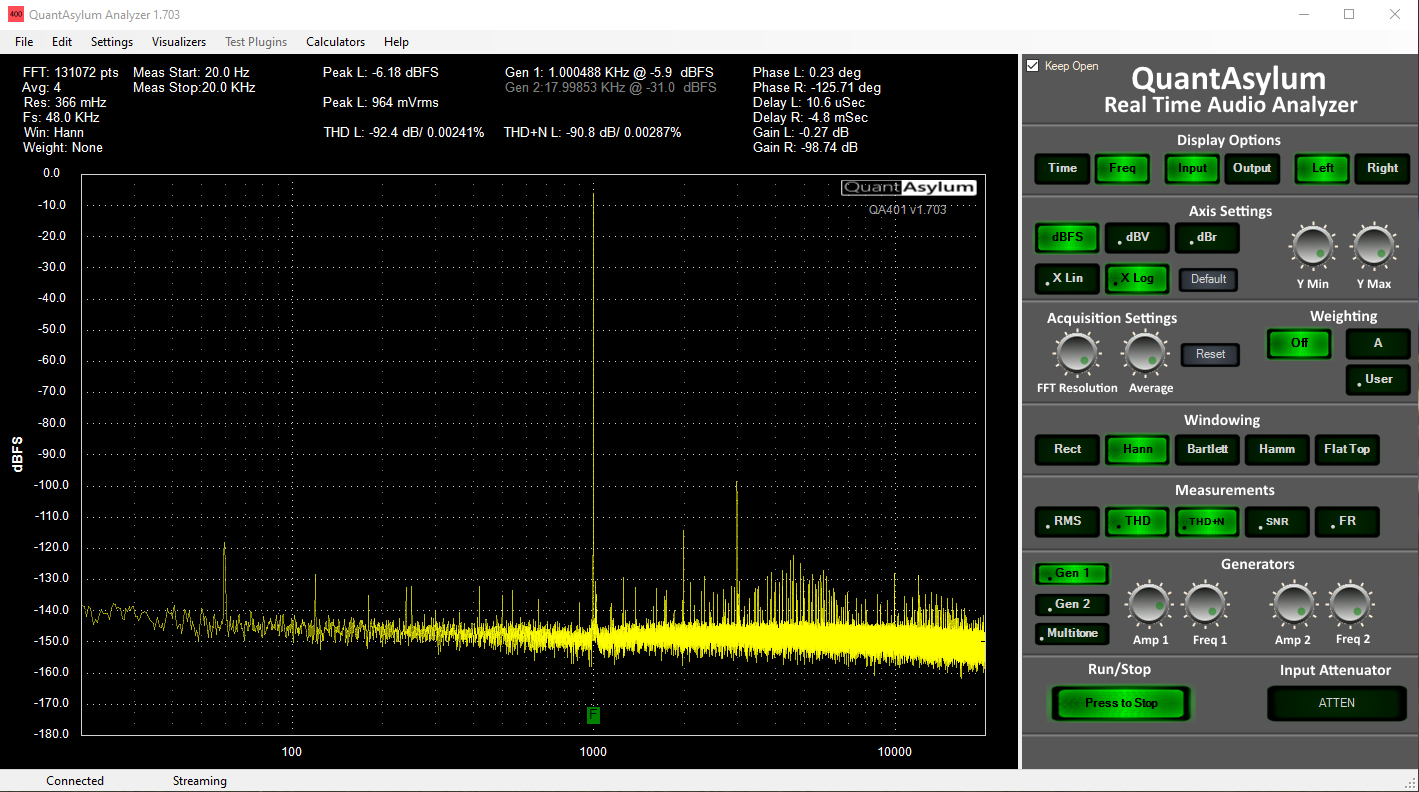Click the Average knob
Screen dimensions: 1419x792
1146,353
